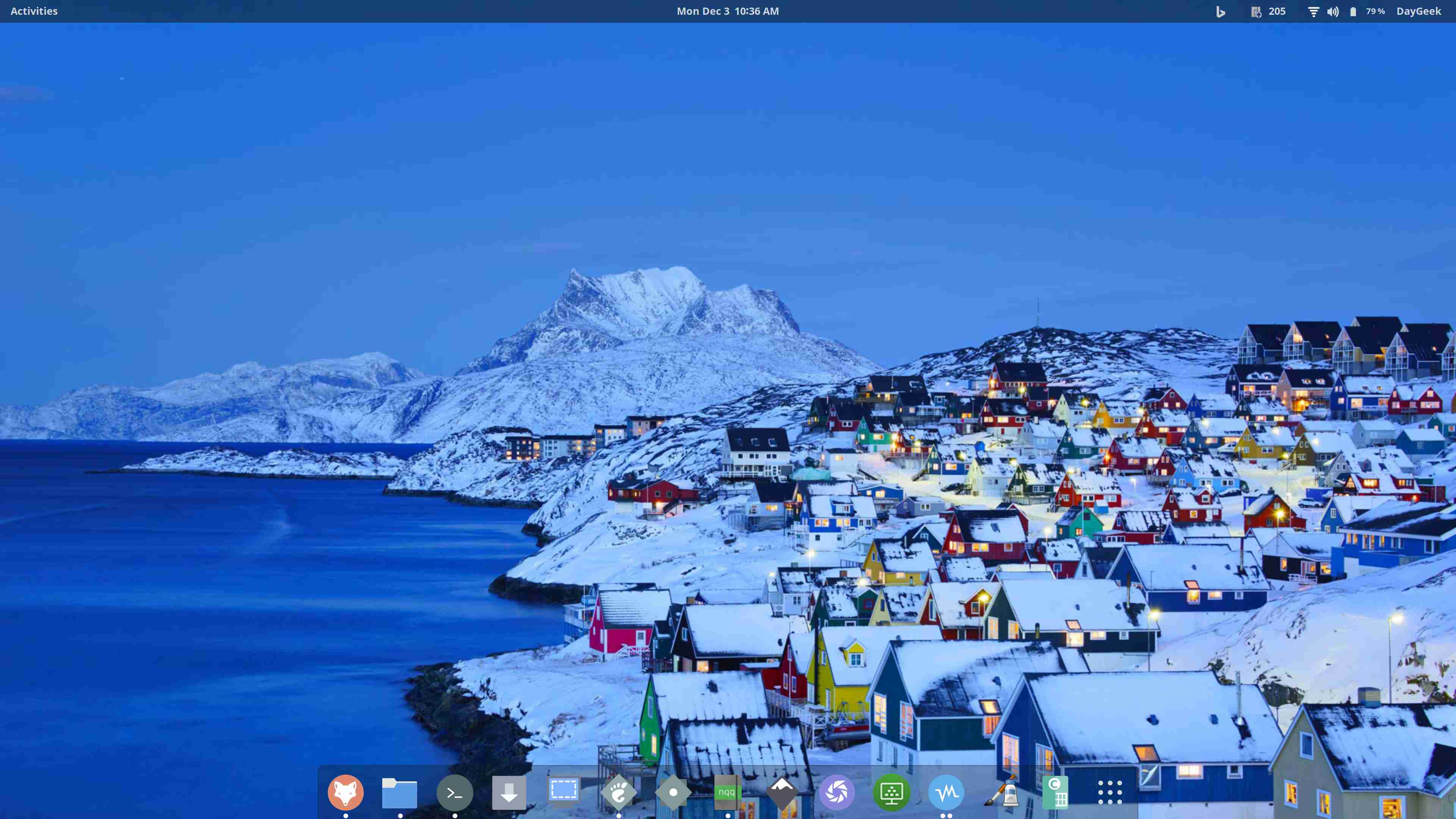The height and width of the screenshot is (819, 1456).
Task: Click the 79 % battery percentage
Action: pyautogui.click(x=1375, y=11)
